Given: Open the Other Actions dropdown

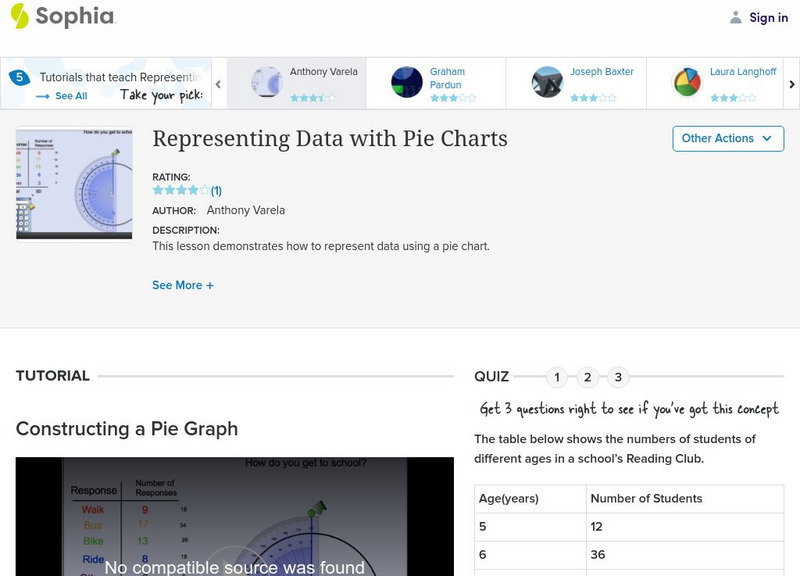Looking at the screenshot, I should tap(727, 138).
